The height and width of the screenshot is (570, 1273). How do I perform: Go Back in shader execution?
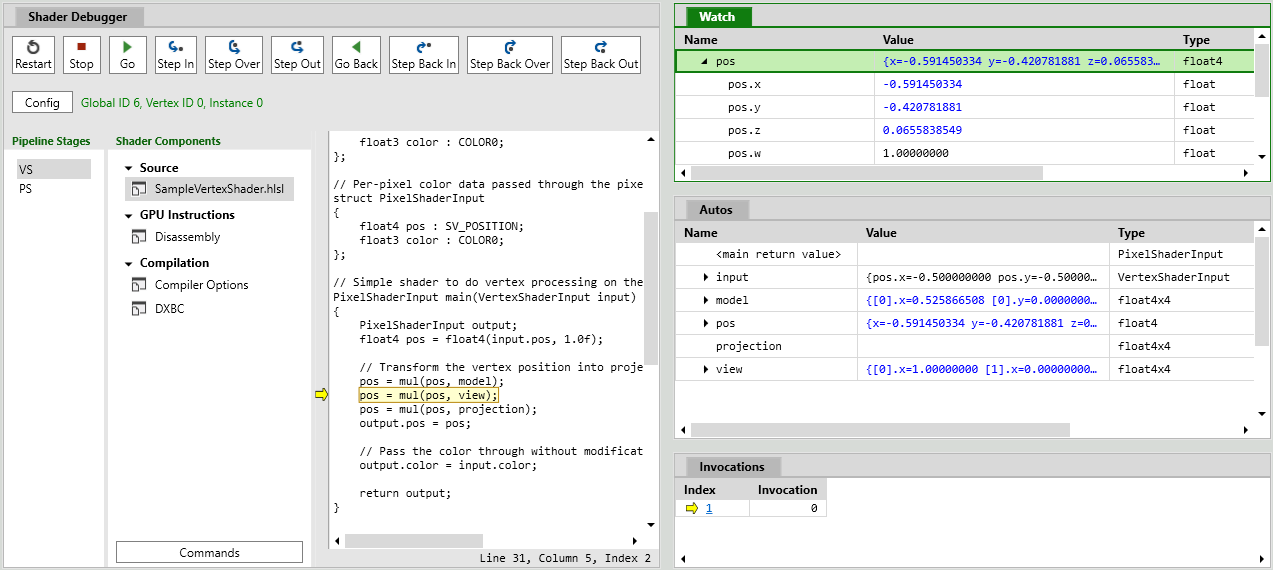pyautogui.click(x=356, y=55)
